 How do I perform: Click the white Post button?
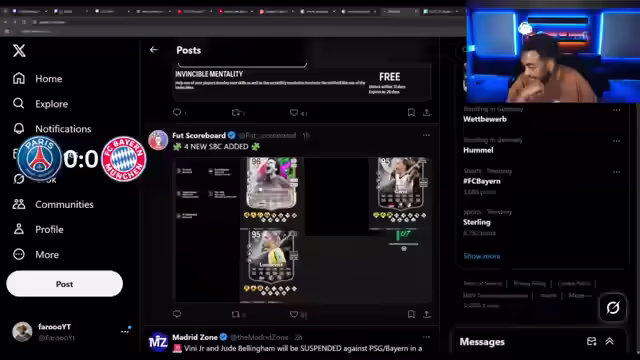(x=64, y=284)
